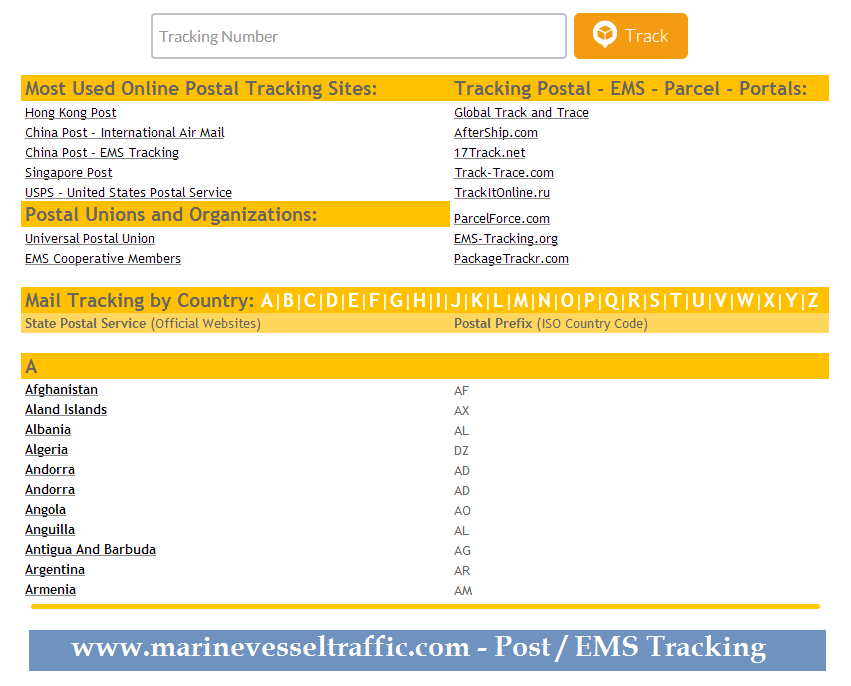851x686 pixels.
Task: Jump to countries starting with N
Action: tap(544, 301)
